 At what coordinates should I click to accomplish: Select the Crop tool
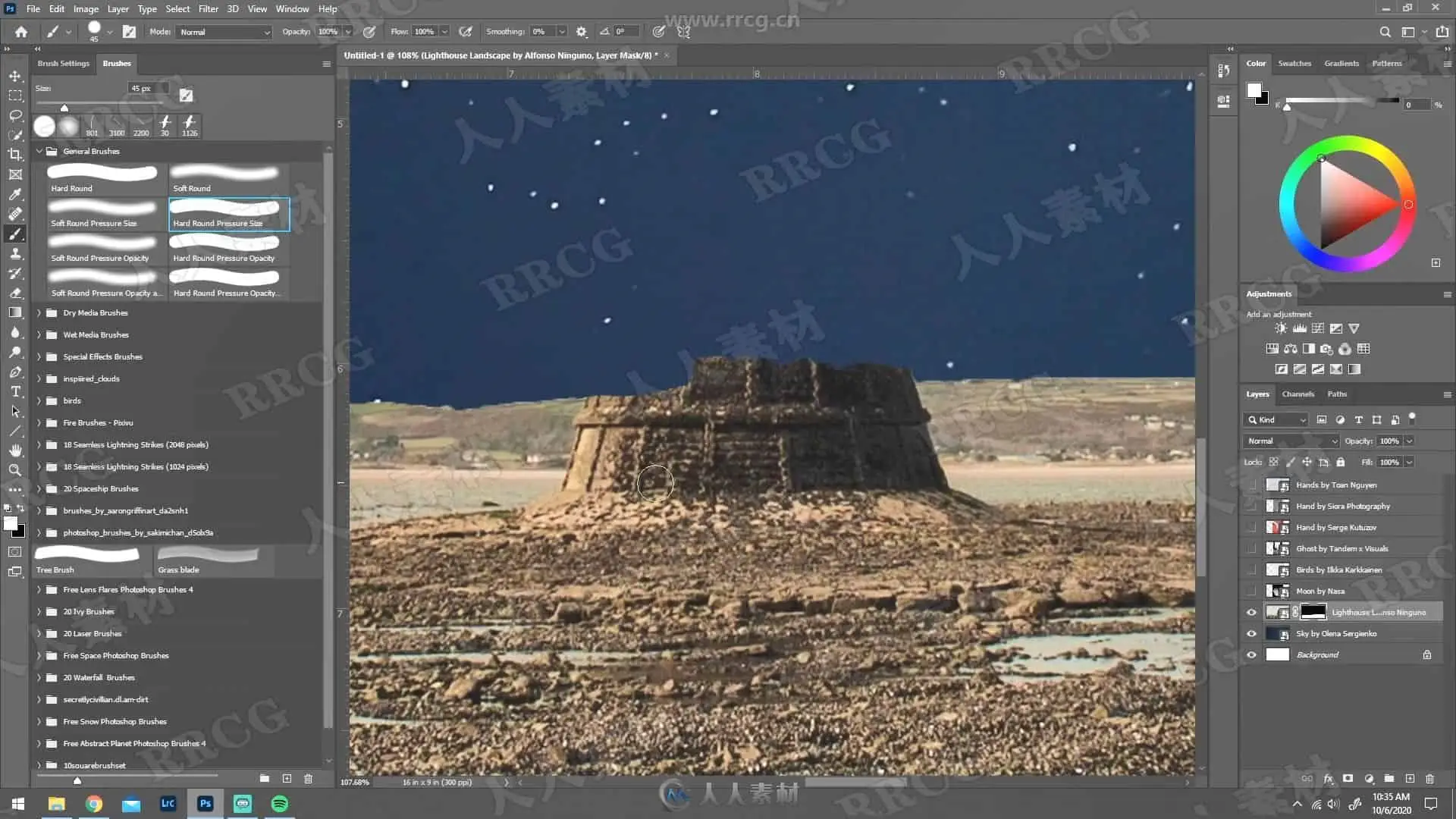tap(15, 155)
